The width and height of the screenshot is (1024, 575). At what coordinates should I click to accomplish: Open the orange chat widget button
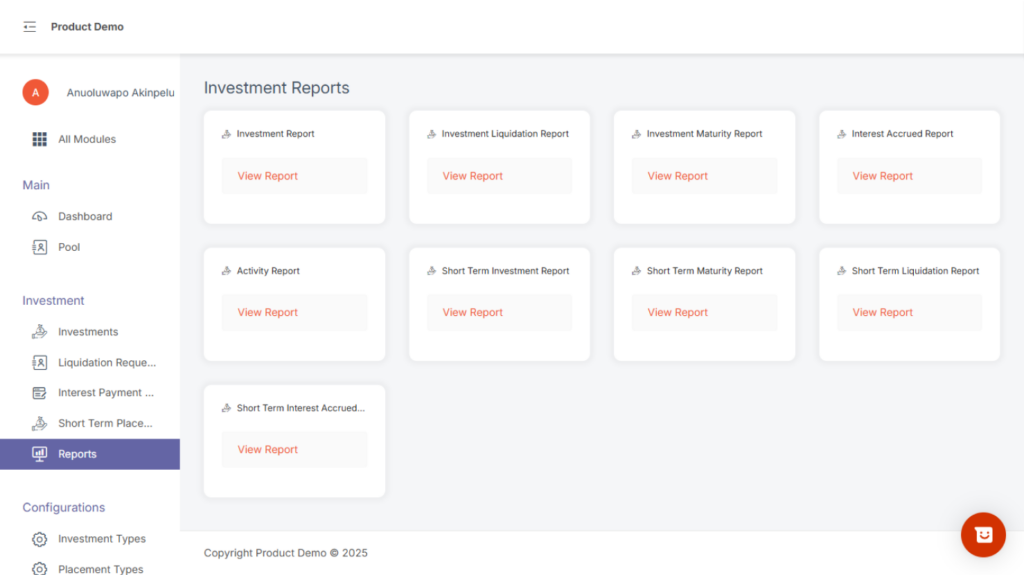click(983, 534)
